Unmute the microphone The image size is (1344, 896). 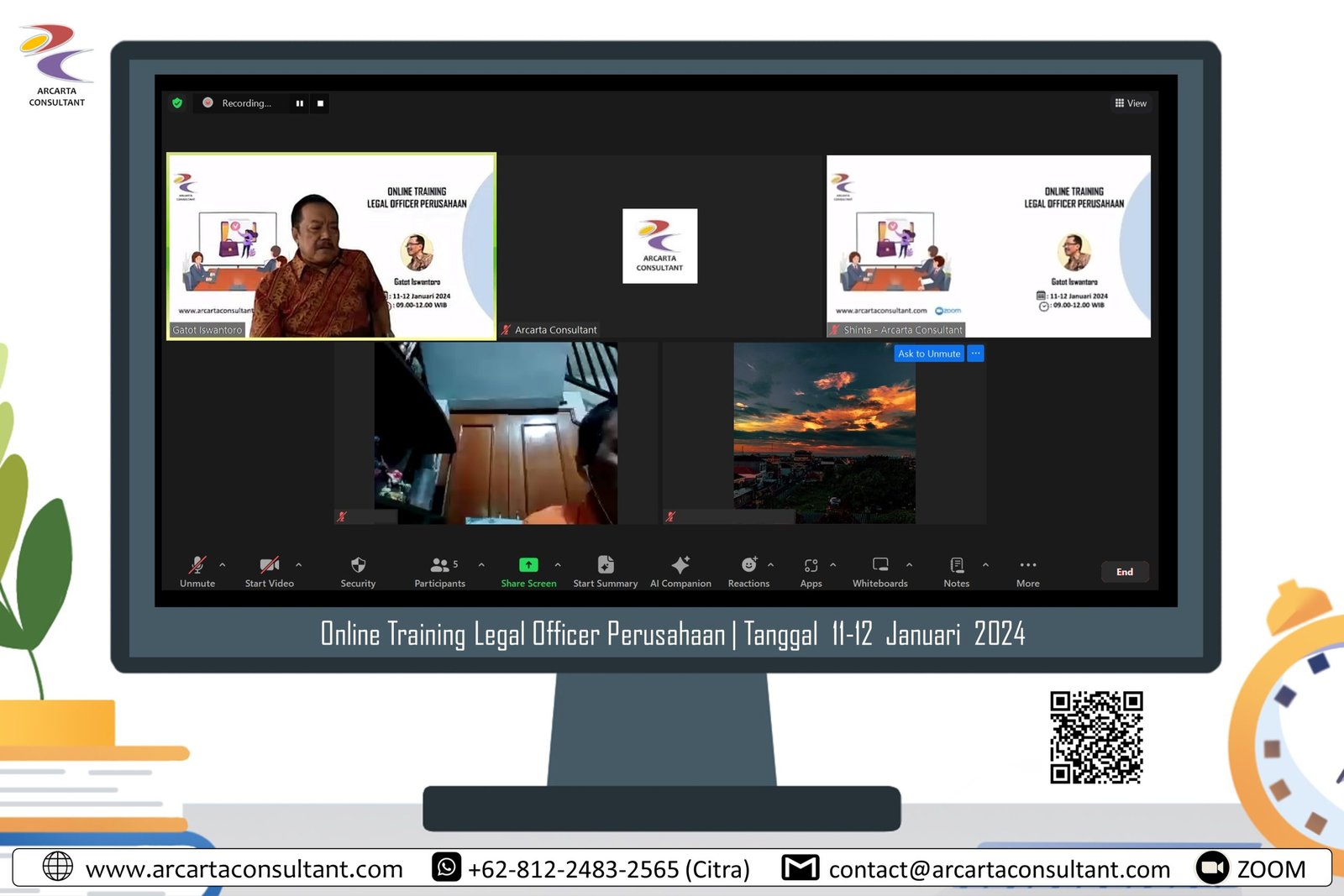tap(197, 565)
